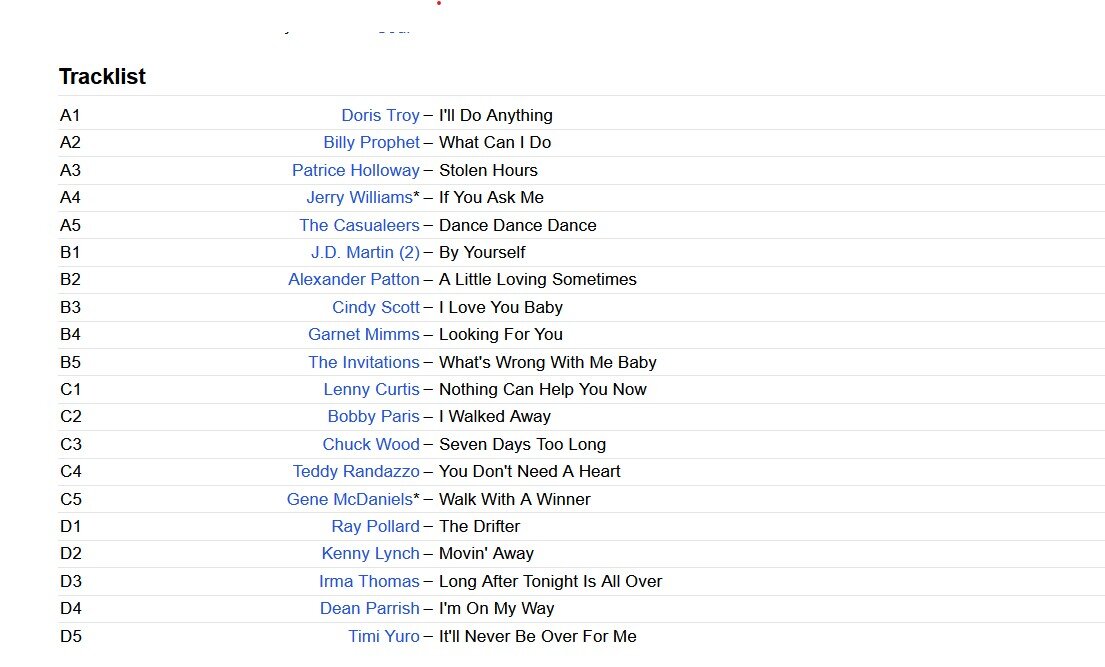Go to Cindy Scott's artist page
Image resolution: width=1105 pixels, height=667 pixels.
pos(376,307)
